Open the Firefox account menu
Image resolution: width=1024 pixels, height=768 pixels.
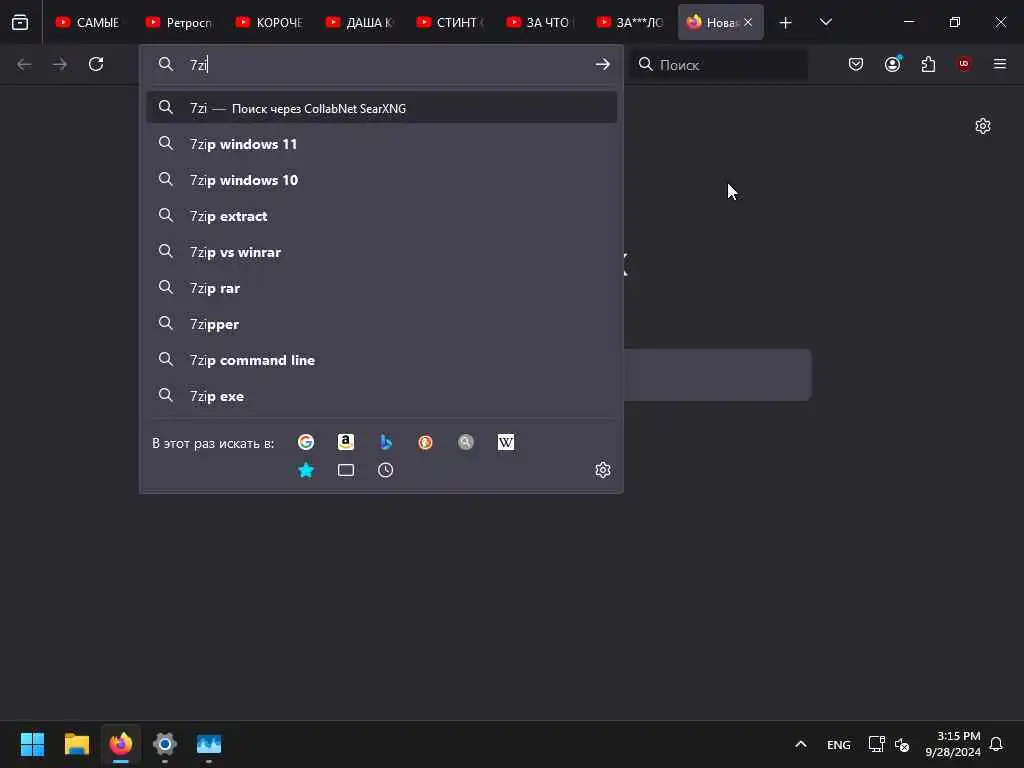[x=892, y=64]
